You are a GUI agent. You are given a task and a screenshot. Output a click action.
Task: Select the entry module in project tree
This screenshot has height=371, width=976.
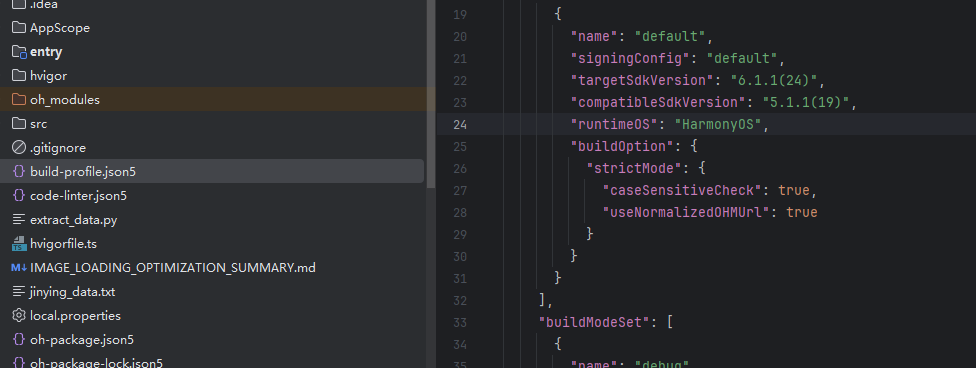212,52
